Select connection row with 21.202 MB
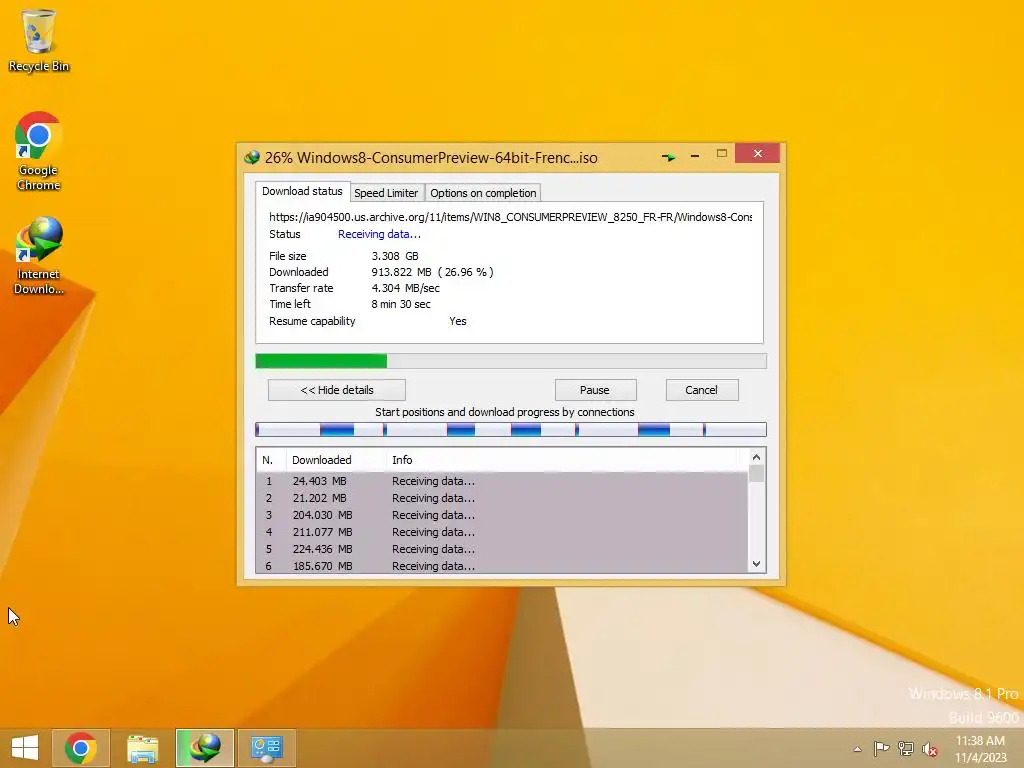 502,498
